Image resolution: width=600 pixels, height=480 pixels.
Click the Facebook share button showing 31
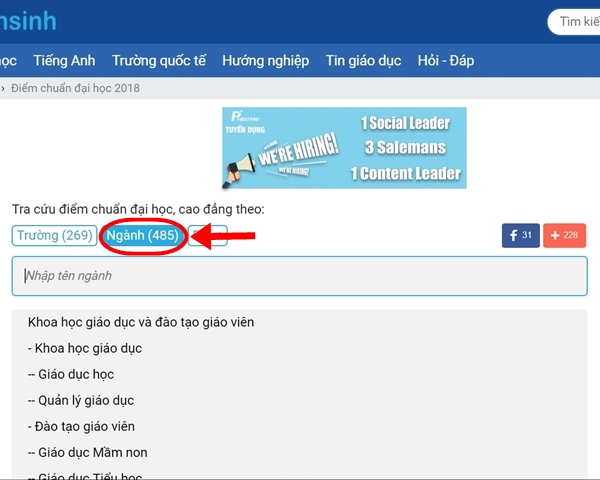520,236
